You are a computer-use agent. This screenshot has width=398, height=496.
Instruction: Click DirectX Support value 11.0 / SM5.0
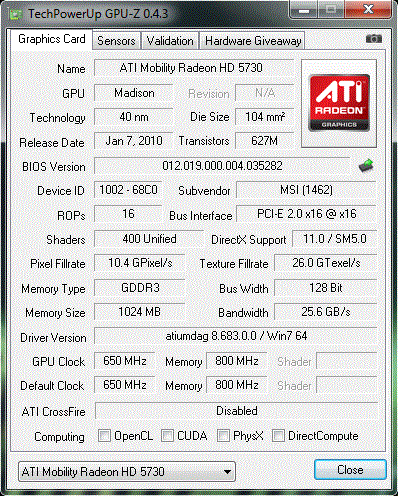(x=334, y=239)
